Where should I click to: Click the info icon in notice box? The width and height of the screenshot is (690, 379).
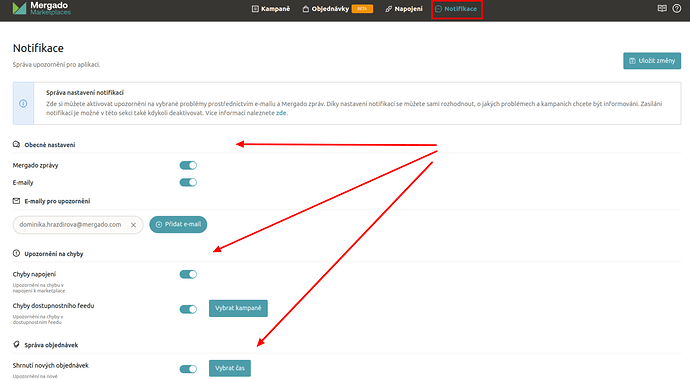coord(23,103)
